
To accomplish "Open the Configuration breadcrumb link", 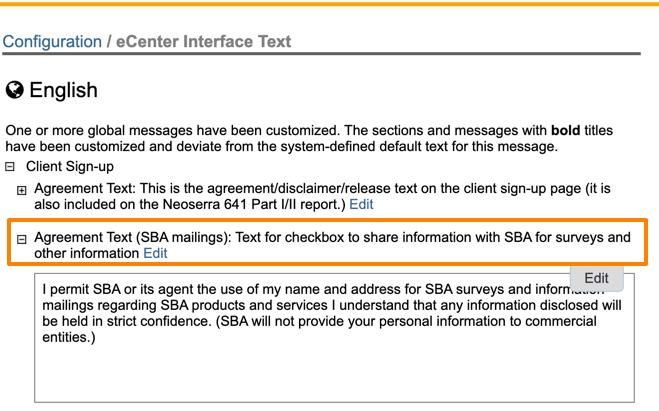I will [x=52, y=42].
